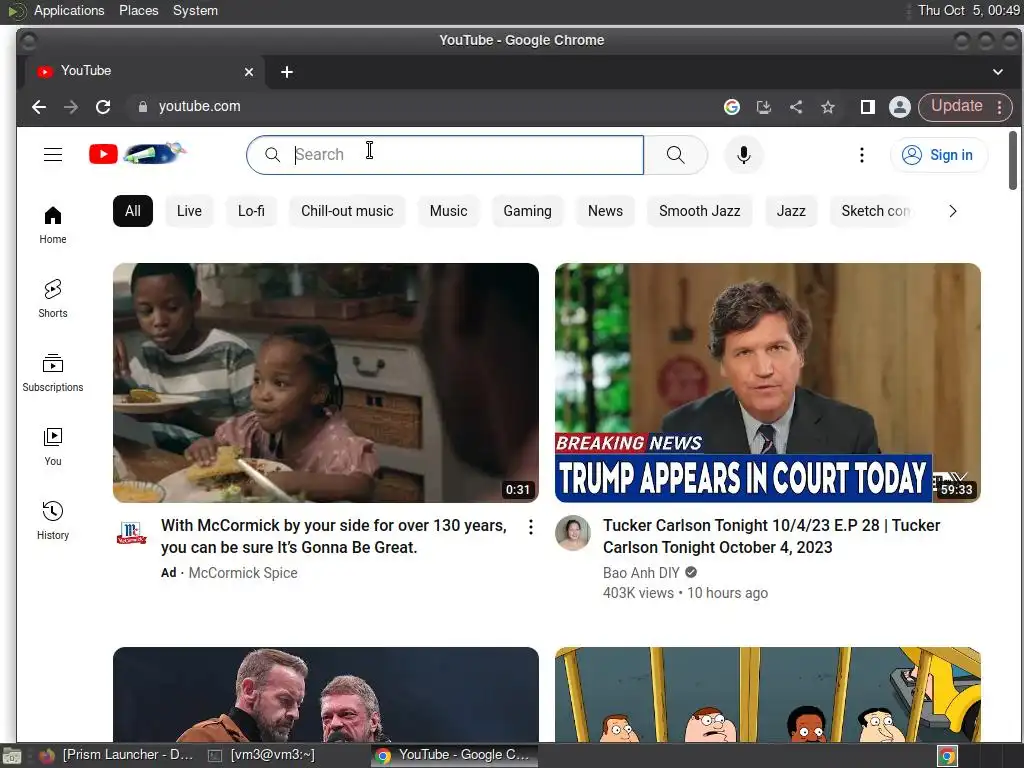
Task: Click Bao Anh DIY channel avatar
Action: 573,533
